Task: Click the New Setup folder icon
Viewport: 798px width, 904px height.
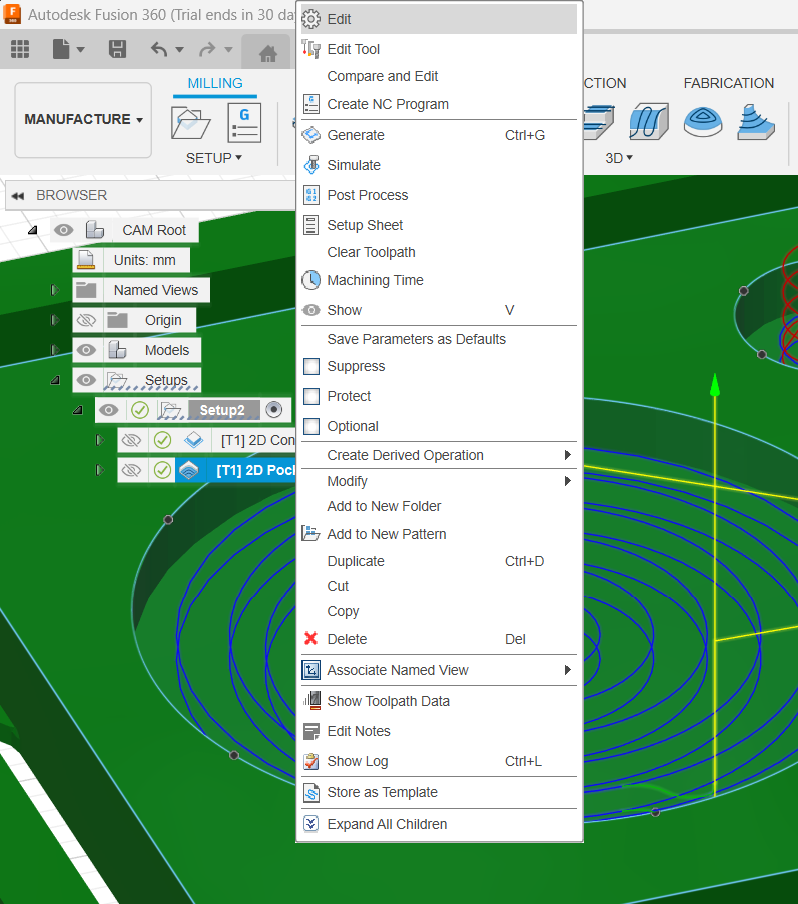Action: click(190, 123)
